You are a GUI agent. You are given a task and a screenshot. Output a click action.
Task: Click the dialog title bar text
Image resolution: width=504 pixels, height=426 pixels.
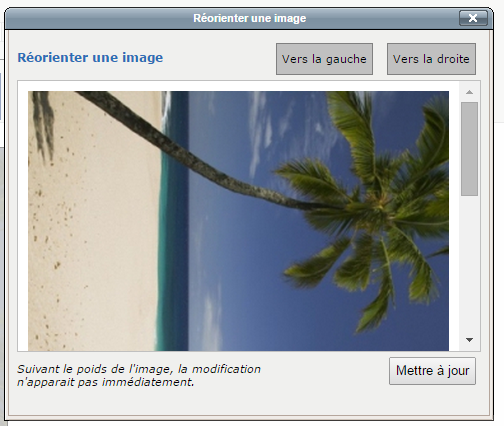(250, 18)
